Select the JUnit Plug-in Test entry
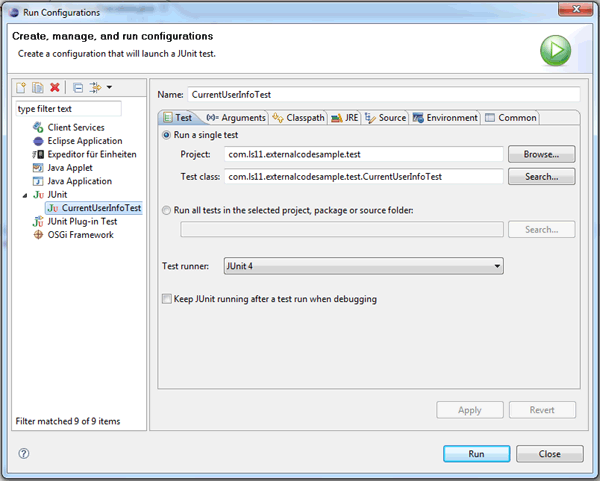Viewport: 600px width, 481px height. (82, 221)
